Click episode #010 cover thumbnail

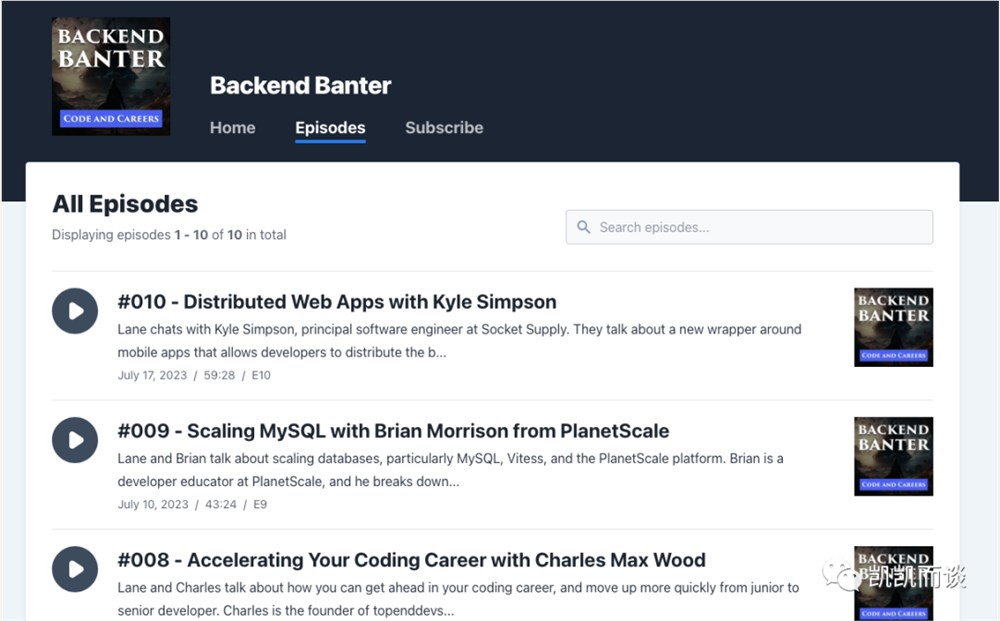click(893, 327)
